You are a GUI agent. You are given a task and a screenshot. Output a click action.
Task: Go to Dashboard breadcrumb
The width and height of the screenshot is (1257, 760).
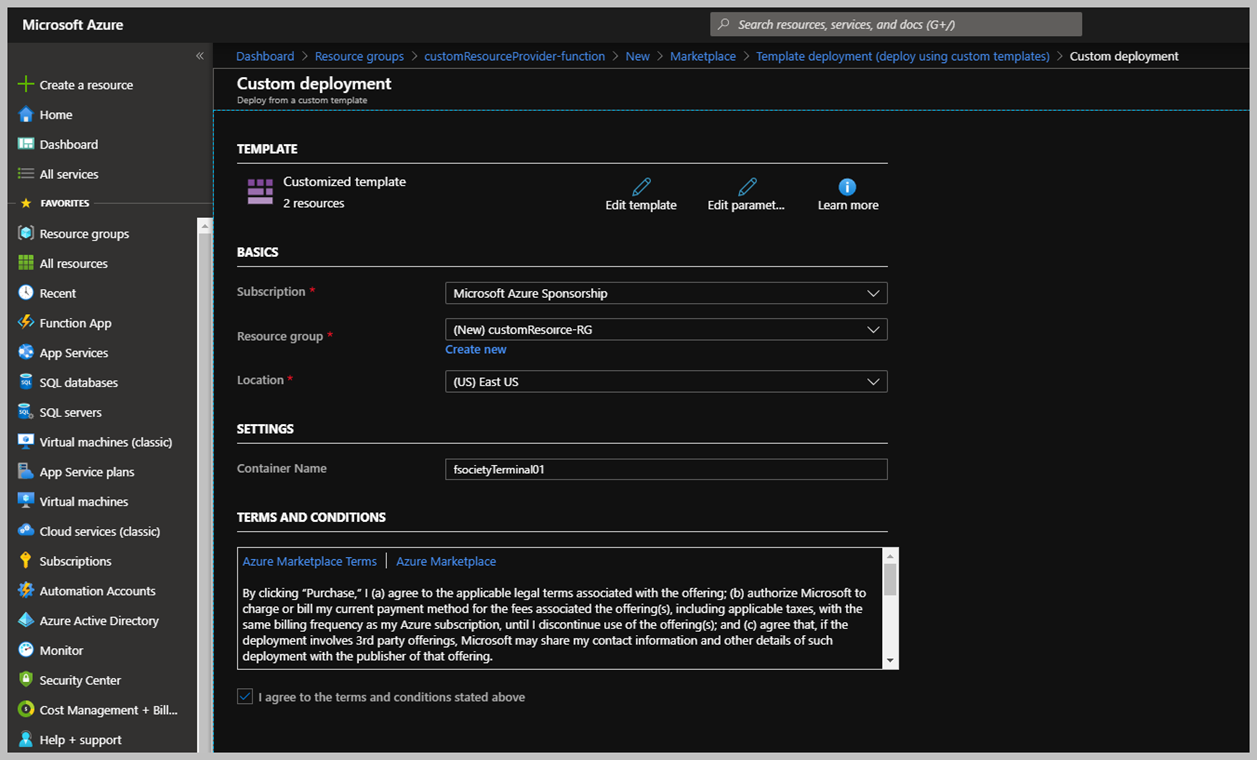click(265, 57)
